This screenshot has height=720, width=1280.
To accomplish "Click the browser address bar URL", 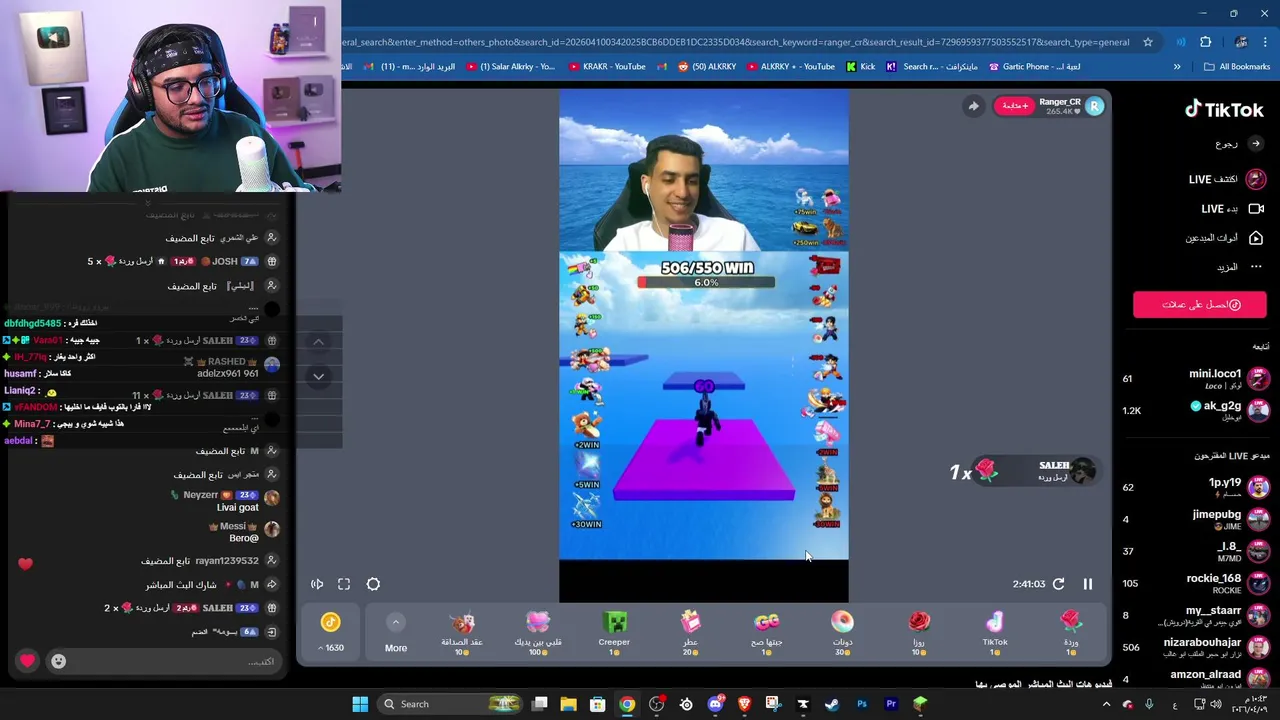I will pos(735,42).
